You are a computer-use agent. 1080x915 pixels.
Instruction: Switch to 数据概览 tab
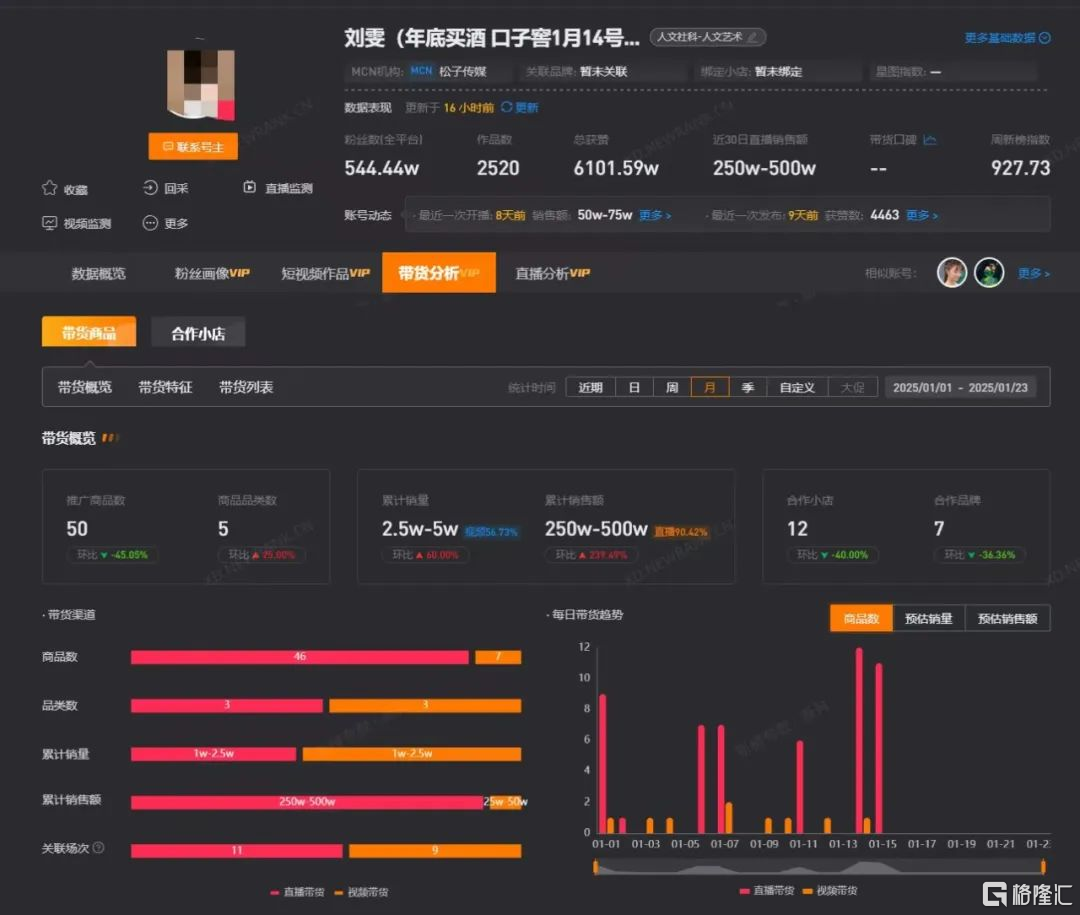click(x=98, y=274)
